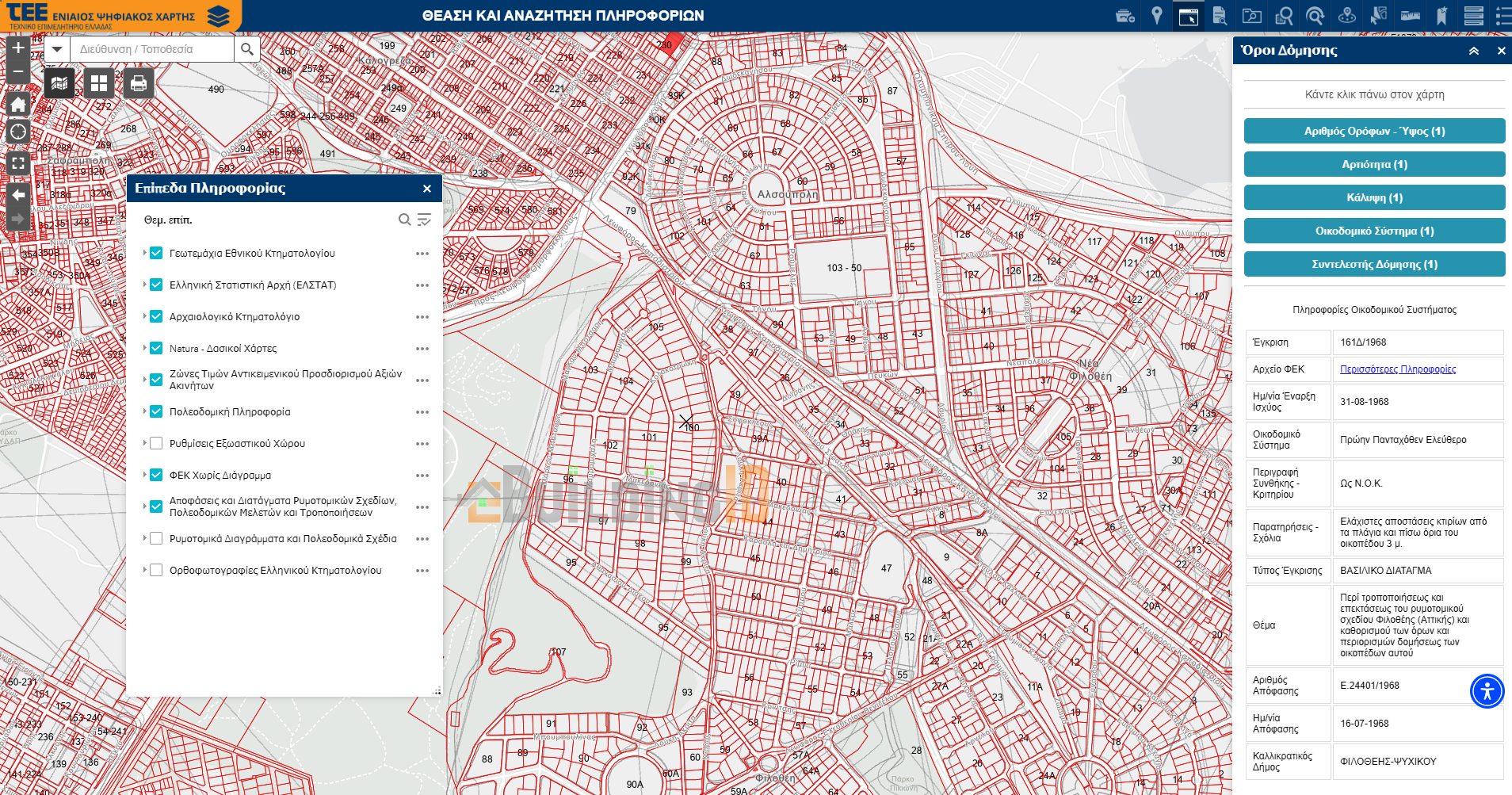Open the bookmarks icon in the top toolbar
The height and width of the screenshot is (795, 1512).
click(1442, 16)
